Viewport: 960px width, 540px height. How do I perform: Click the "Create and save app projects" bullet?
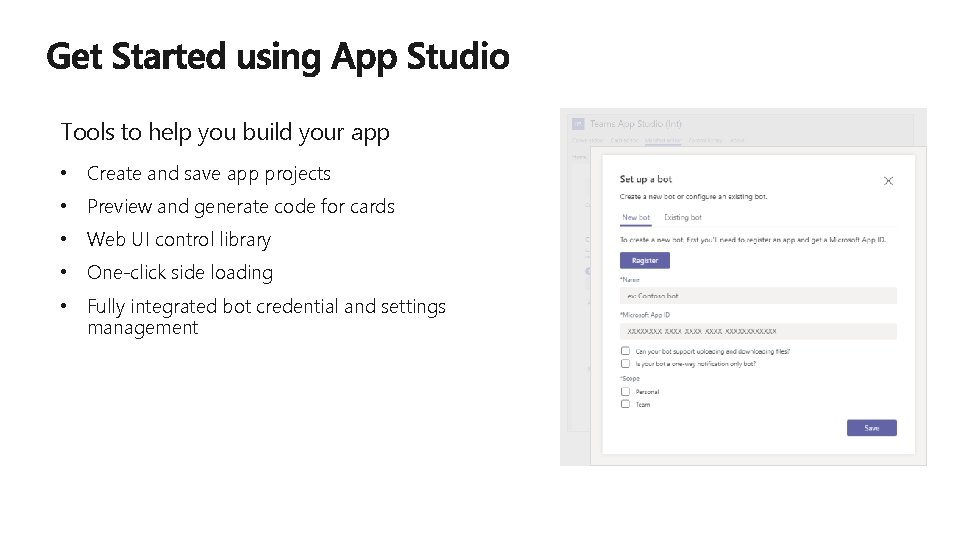[x=209, y=174]
